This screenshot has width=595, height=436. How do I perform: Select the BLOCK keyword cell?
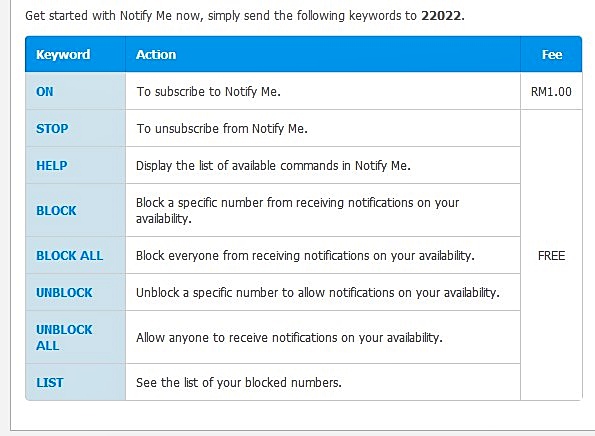coord(75,211)
